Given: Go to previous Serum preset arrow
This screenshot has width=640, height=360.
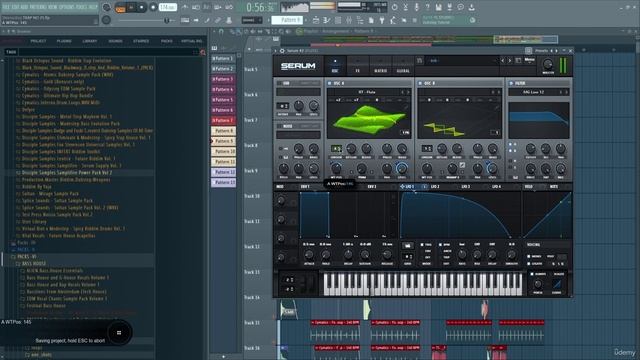Looking at the screenshot, I should [503, 60].
